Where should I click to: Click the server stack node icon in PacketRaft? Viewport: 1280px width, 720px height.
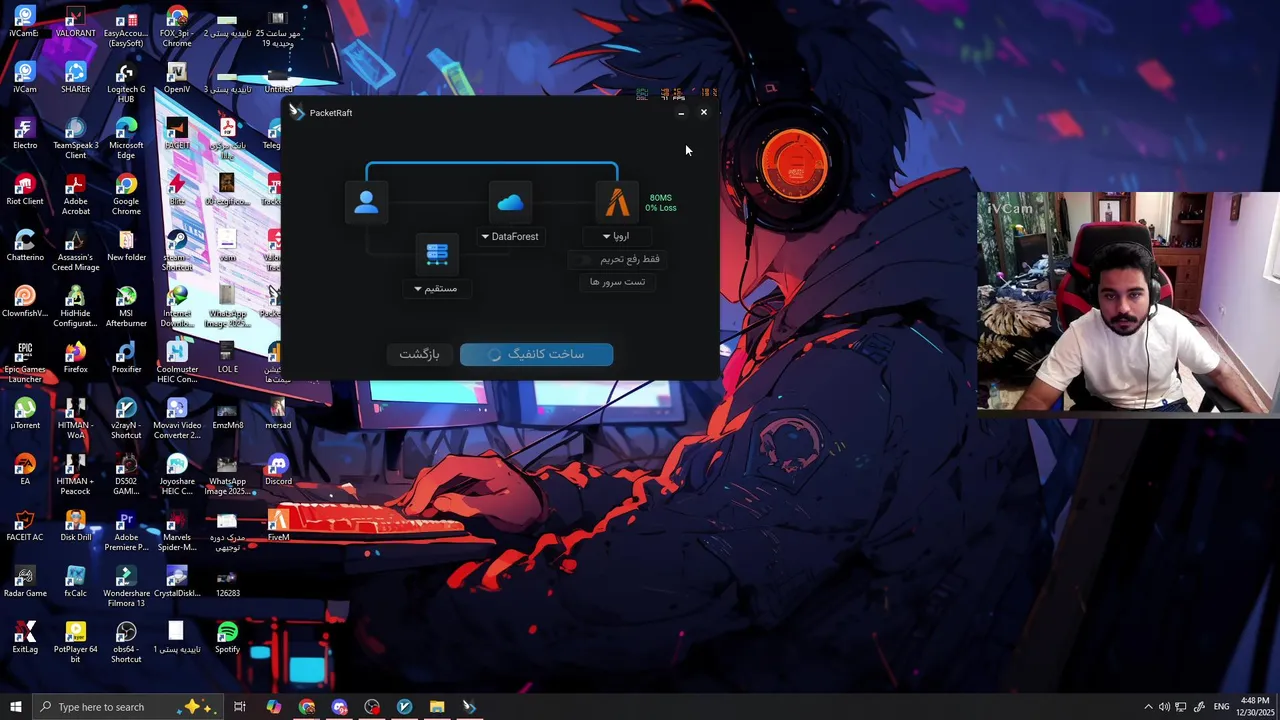(437, 254)
